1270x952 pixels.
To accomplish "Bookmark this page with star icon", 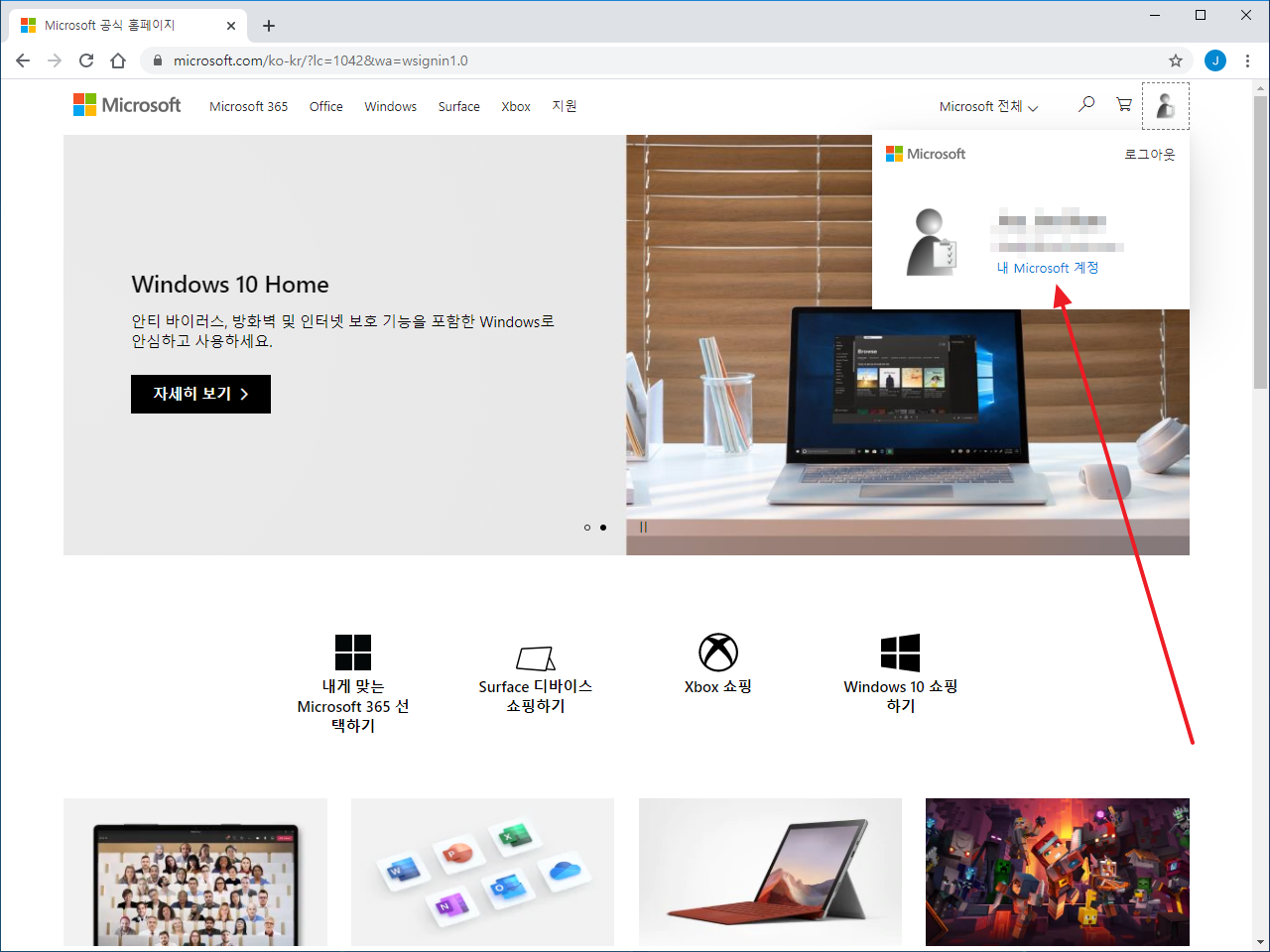I will [1176, 60].
